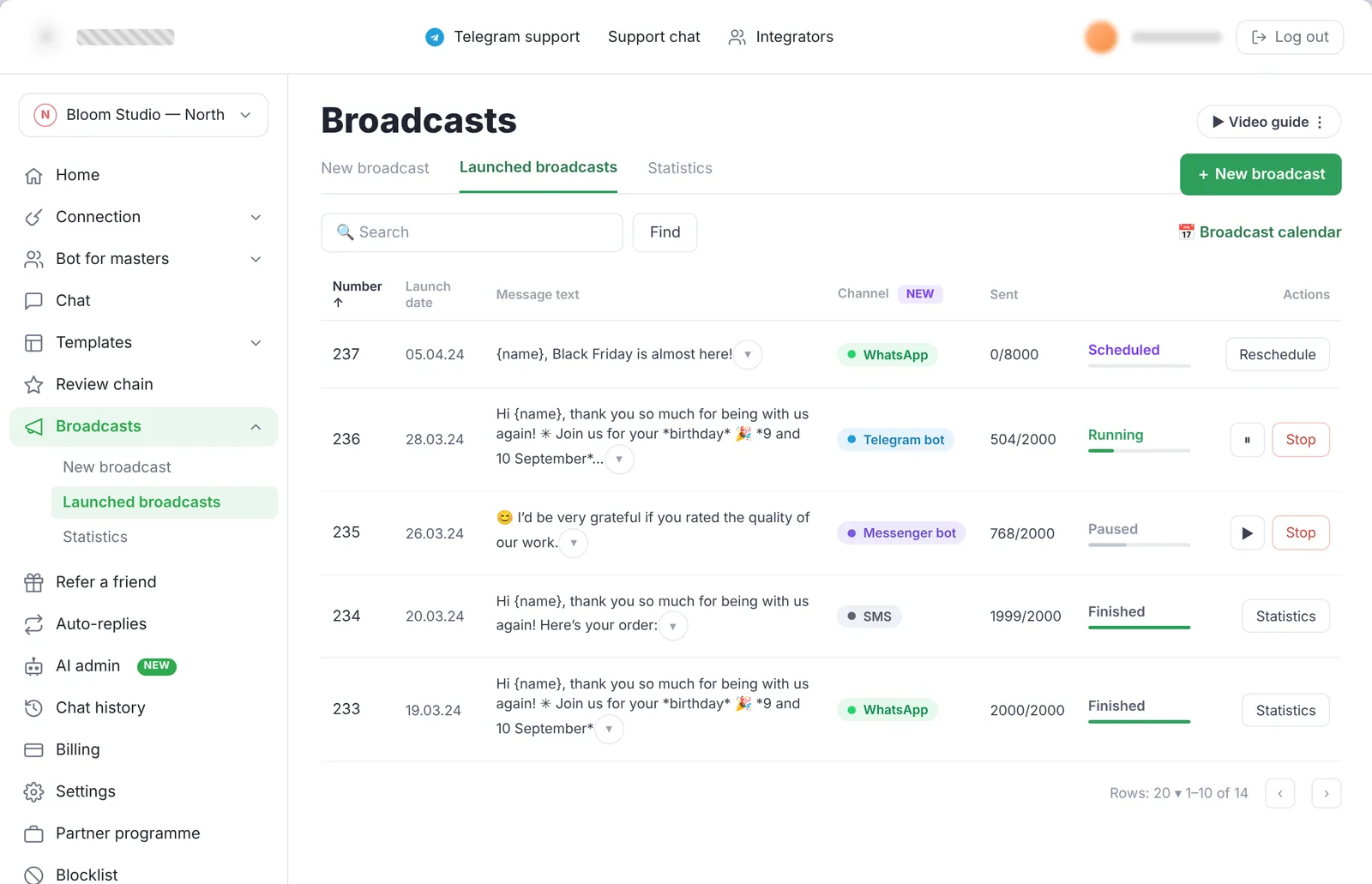The height and width of the screenshot is (884, 1372).
Task: Click the Find button
Action: pyautogui.click(x=665, y=232)
